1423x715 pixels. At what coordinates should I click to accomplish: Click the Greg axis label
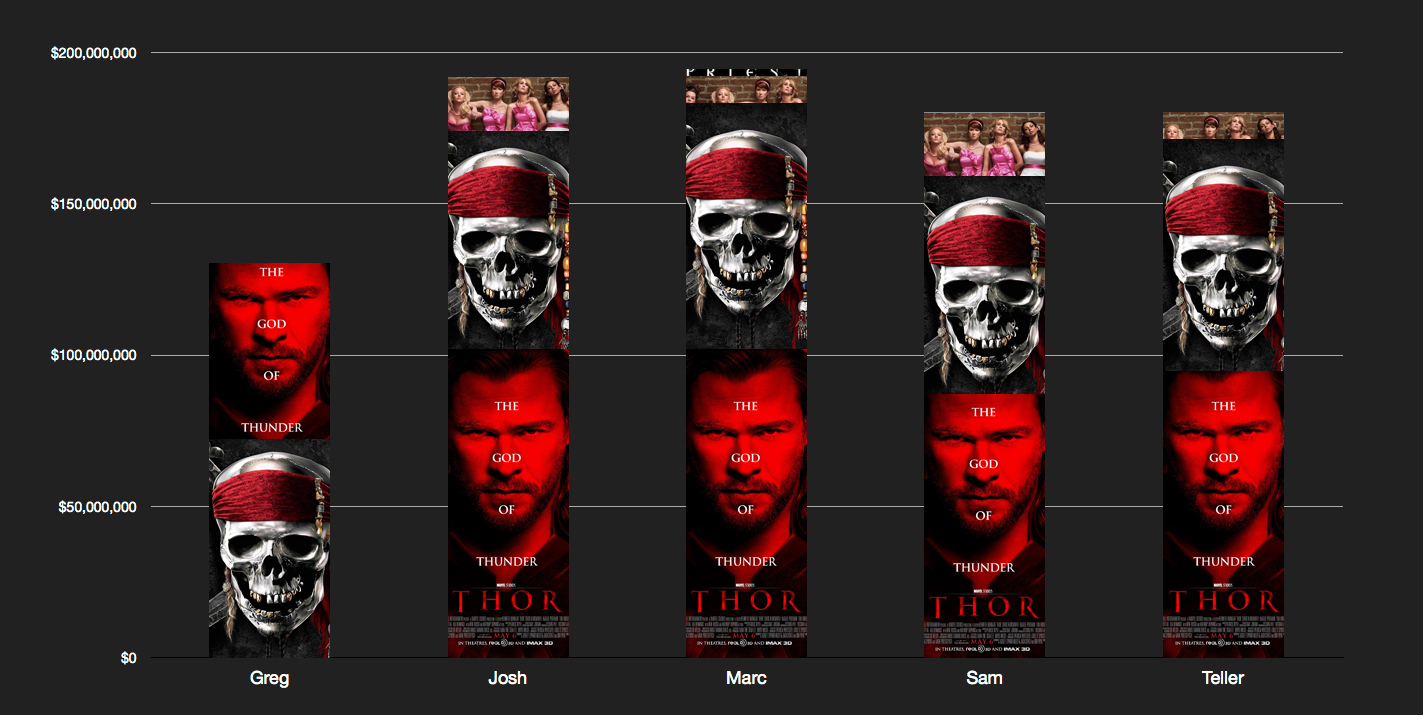[269, 679]
